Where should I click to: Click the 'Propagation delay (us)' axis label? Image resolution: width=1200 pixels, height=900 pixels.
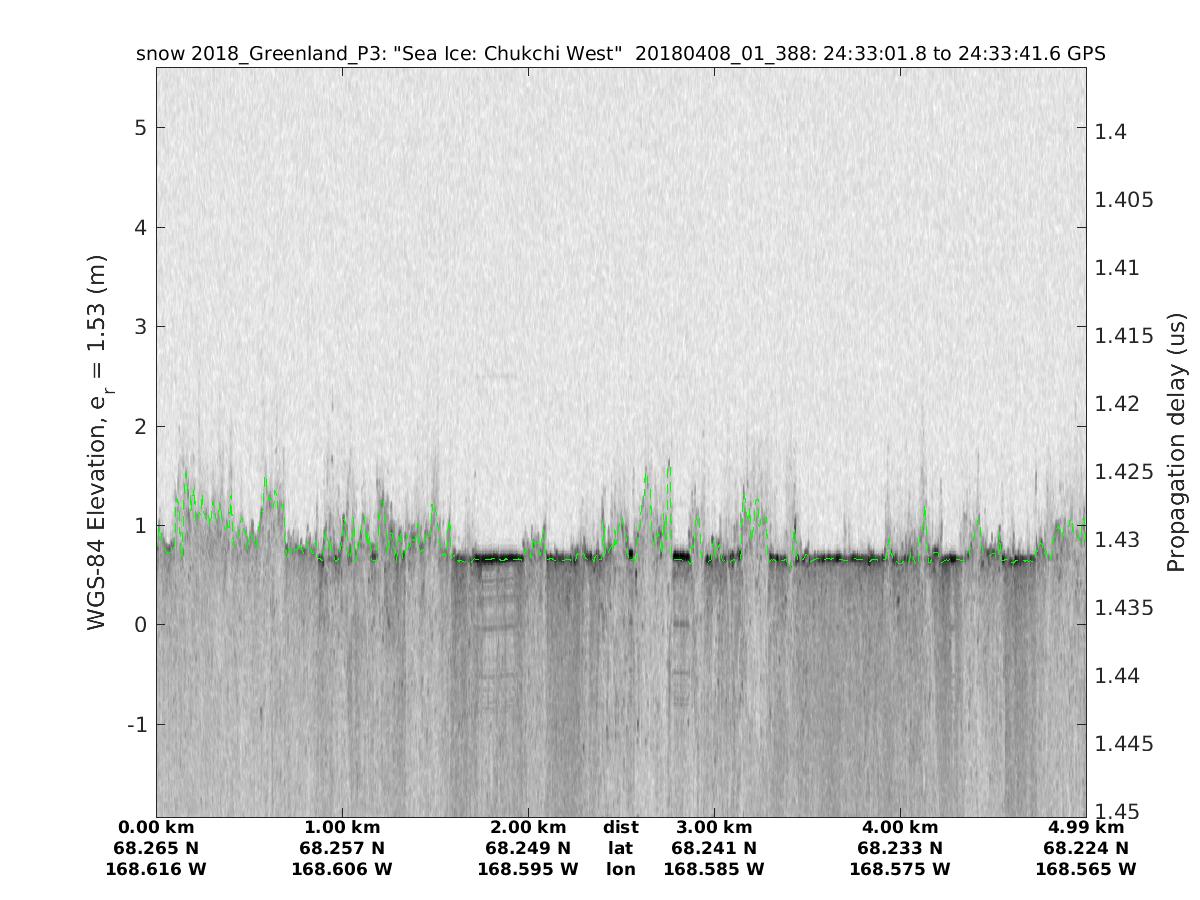pos(1175,442)
